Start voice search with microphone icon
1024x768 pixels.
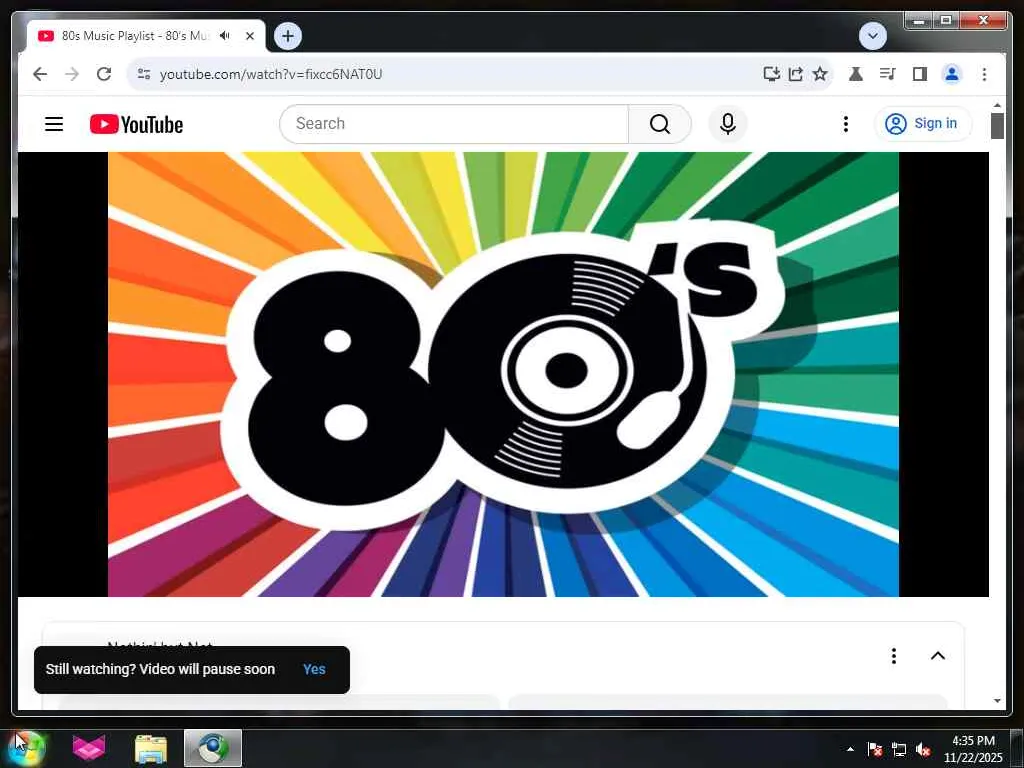coord(728,124)
